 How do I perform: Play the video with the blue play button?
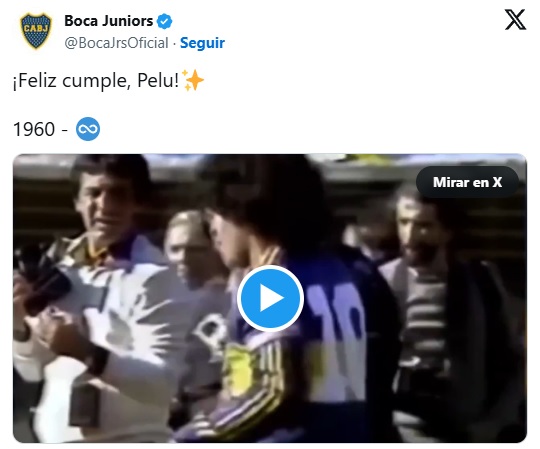pyautogui.click(x=270, y=298)
